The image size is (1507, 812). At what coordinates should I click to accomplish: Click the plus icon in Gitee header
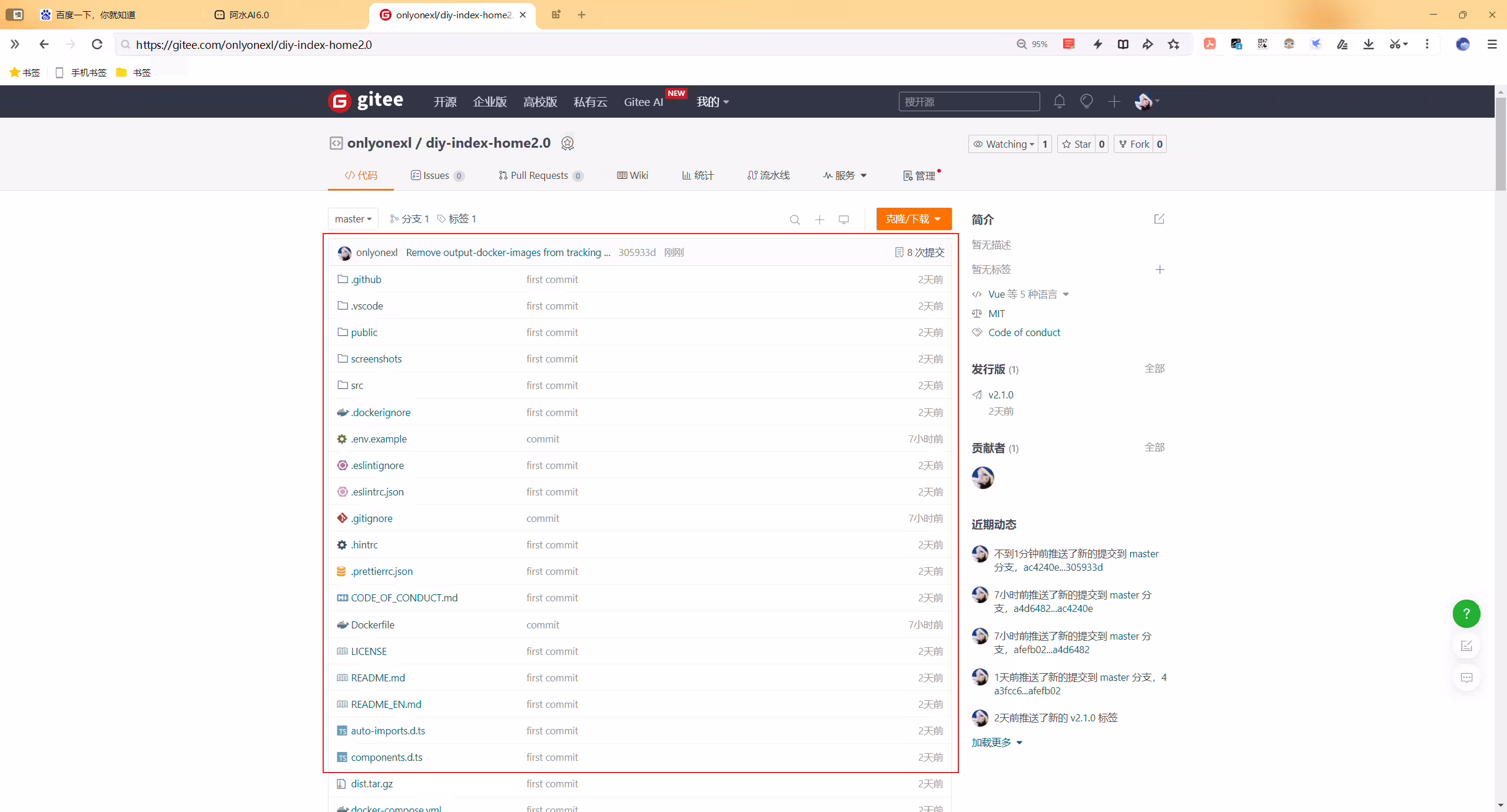[1114, 102]
